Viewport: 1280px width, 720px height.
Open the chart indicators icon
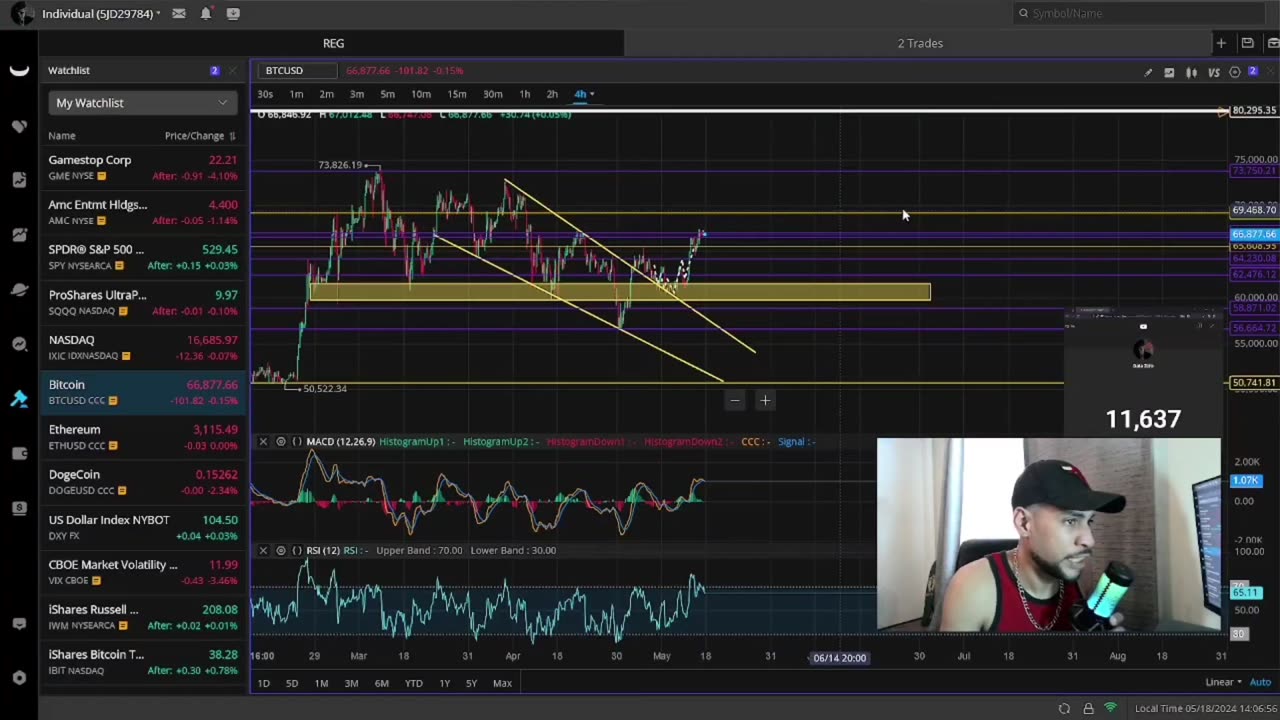(1169, 72)
